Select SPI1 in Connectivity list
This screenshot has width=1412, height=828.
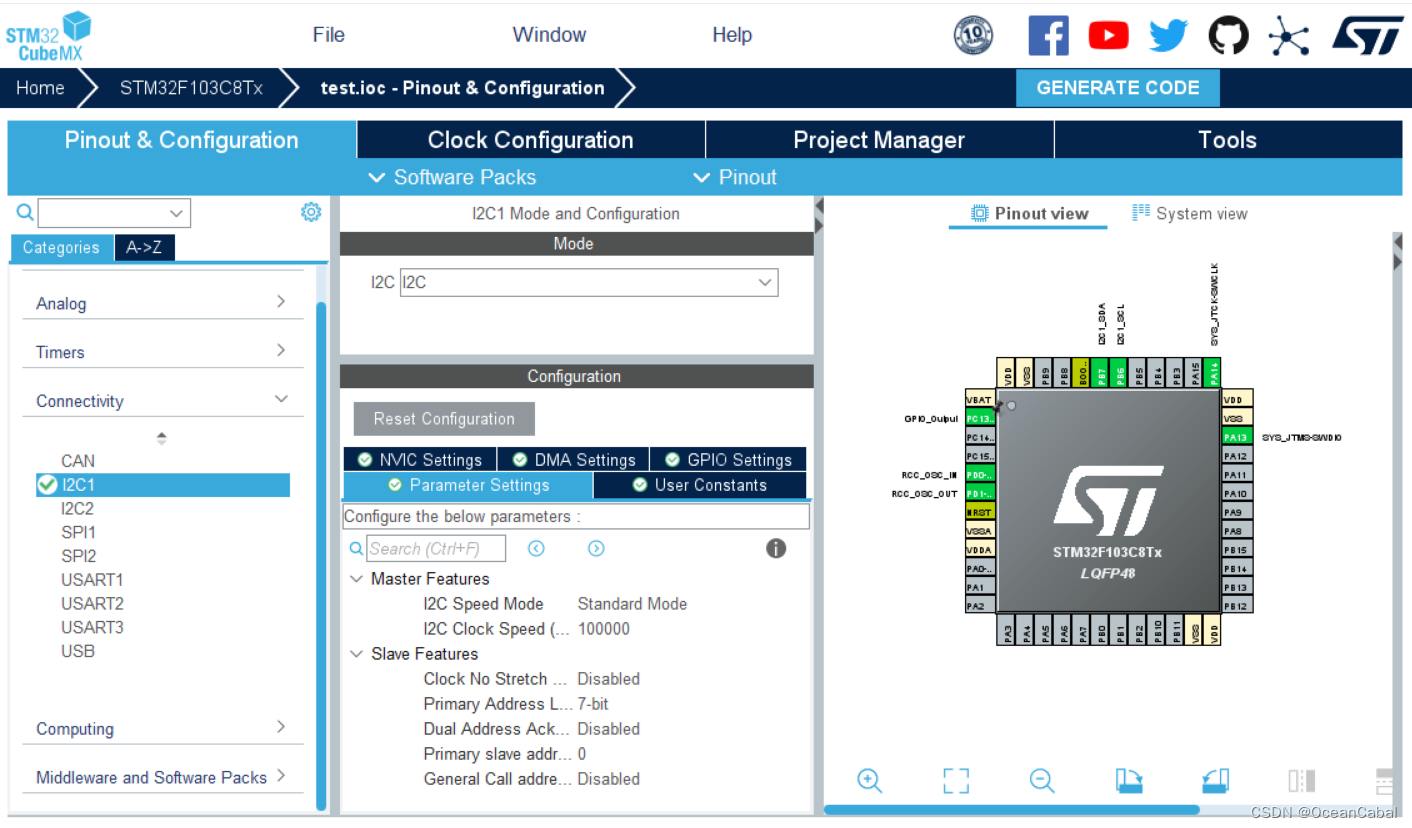[78, 532]
